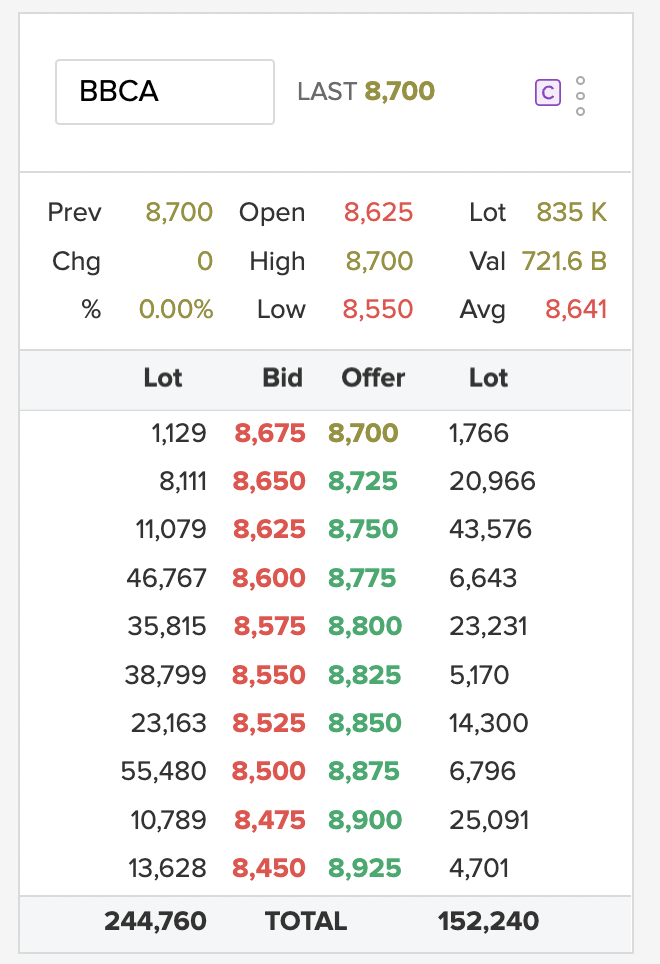Select offer price 8,800
The height and width of the screenshot is (964, 660).
click(365, 626)
